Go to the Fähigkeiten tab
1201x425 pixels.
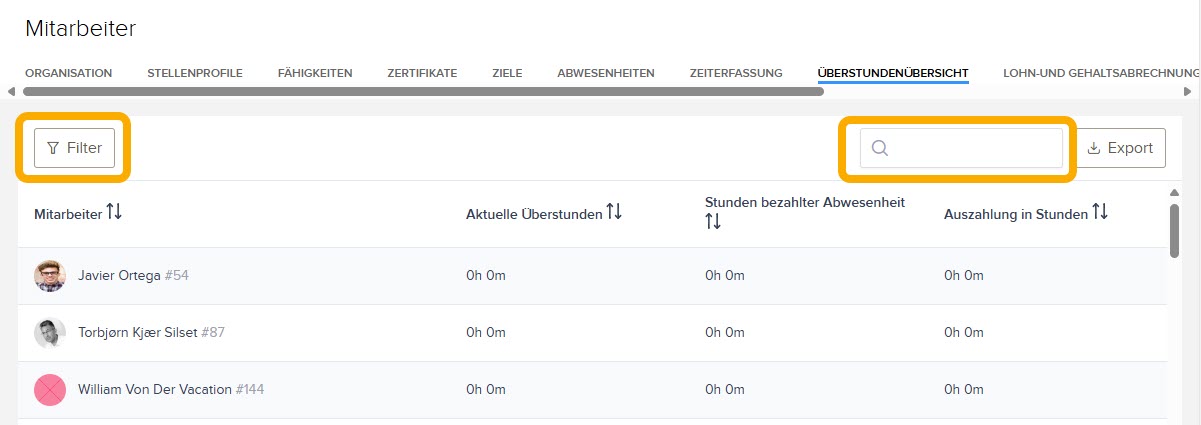click(x=315, y=73)
